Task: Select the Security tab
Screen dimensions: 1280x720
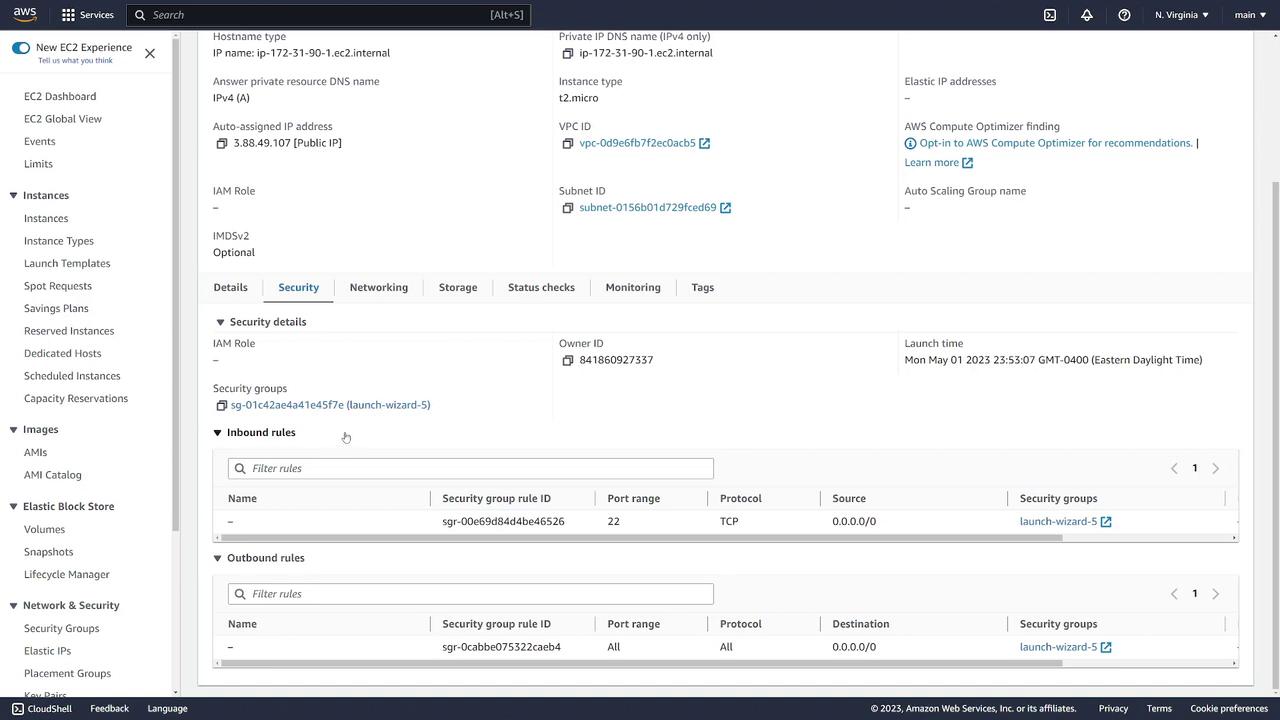Action: (x=298, y=287)
